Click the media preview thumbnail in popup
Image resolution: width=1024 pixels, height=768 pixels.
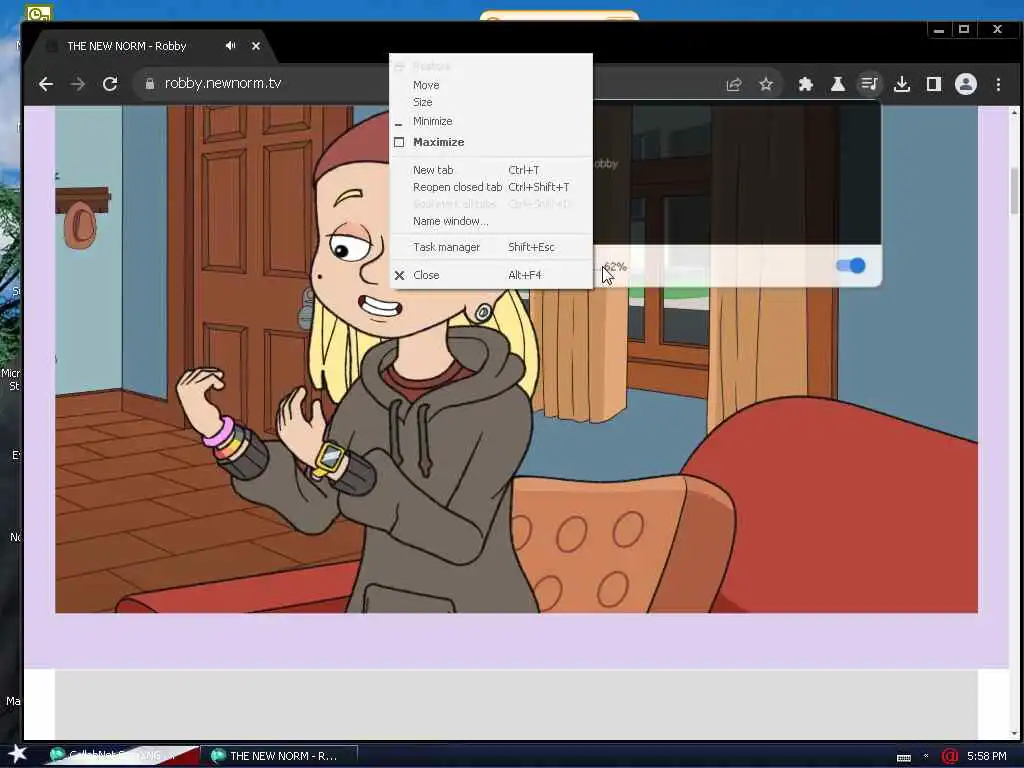[x=737, y=175]
